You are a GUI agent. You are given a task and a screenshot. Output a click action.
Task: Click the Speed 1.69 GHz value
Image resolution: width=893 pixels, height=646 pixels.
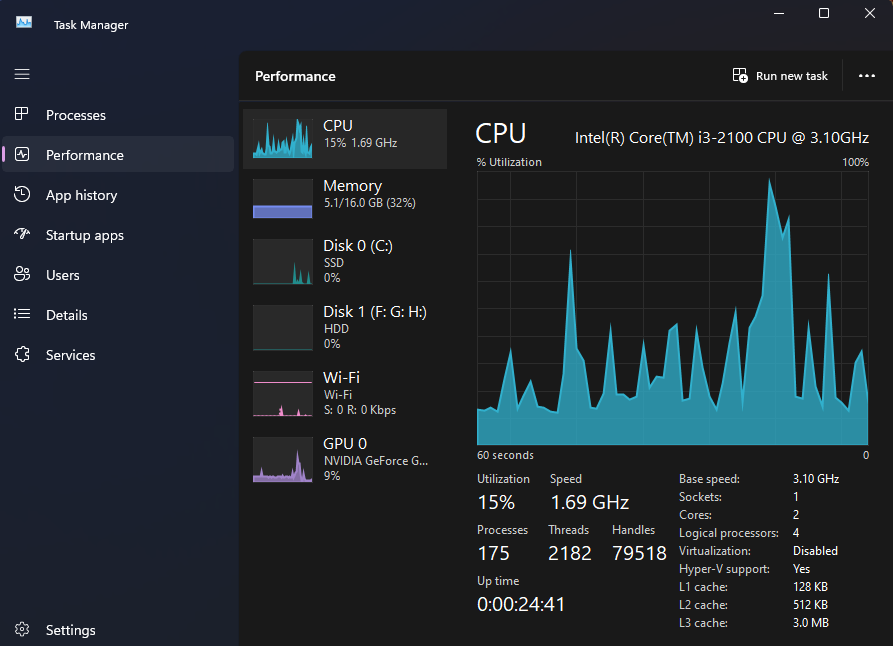click(x=589, y=502)
